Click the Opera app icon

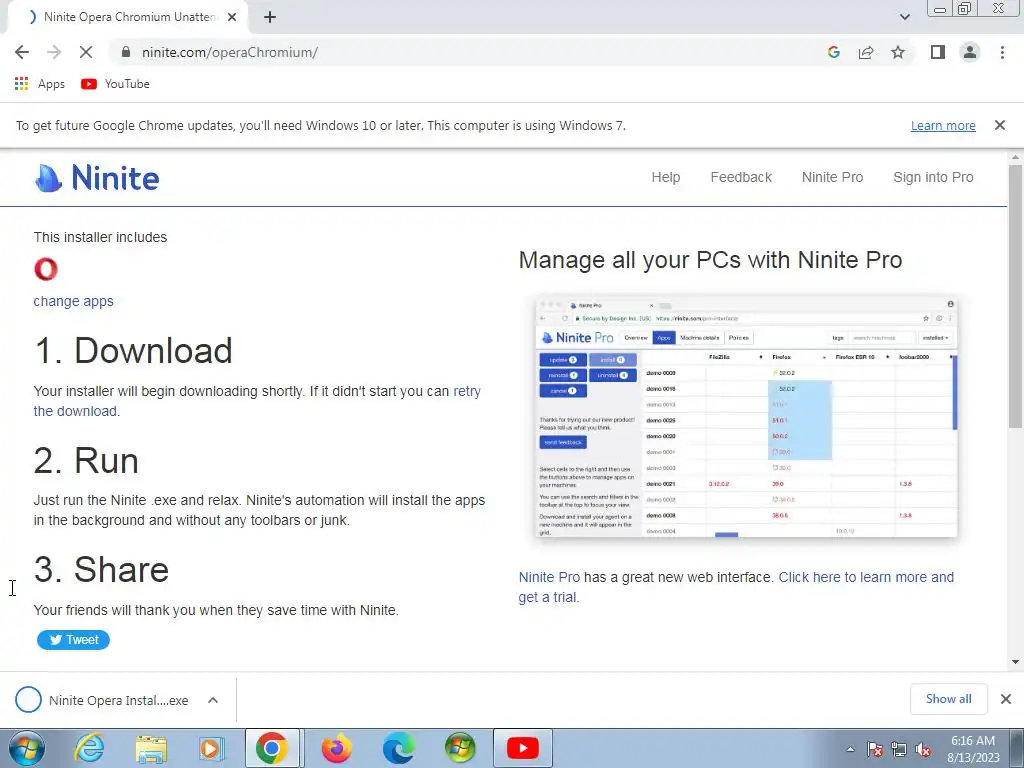tap(46, 269)
